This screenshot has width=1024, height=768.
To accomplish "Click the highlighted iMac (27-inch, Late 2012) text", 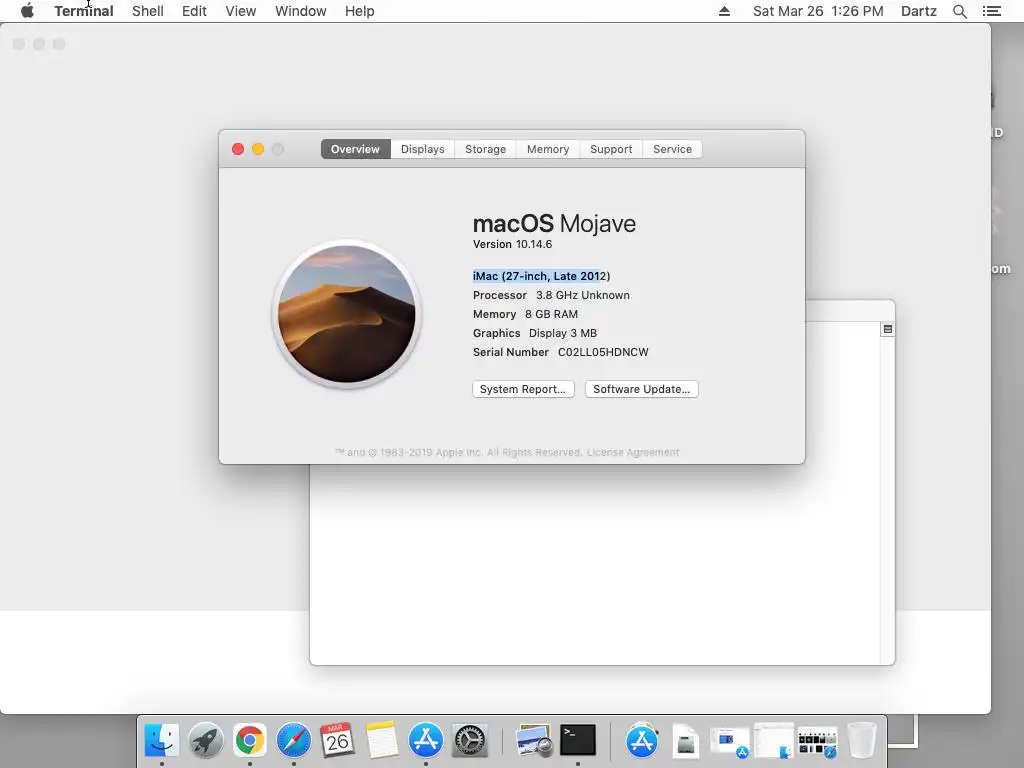I will [x=541, y=276].
